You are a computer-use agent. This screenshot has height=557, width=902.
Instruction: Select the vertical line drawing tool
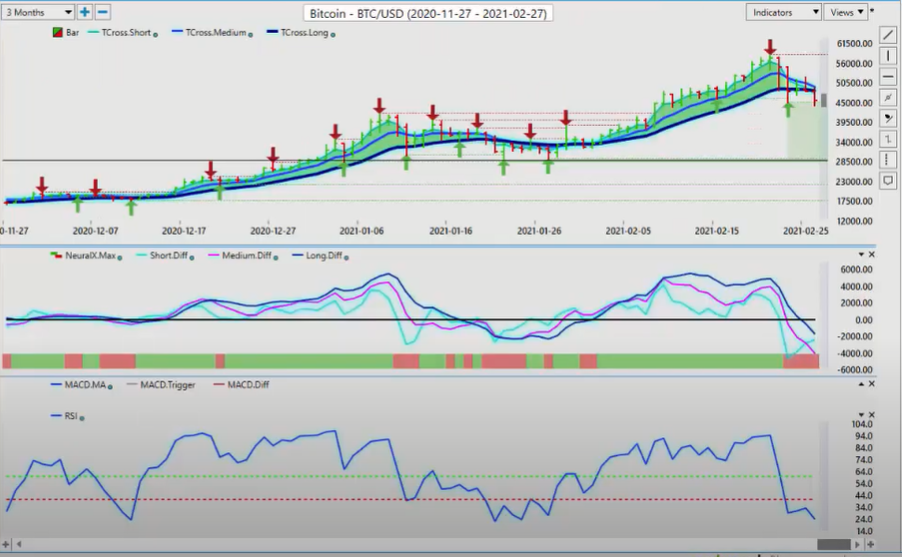(x=888, y=56)
